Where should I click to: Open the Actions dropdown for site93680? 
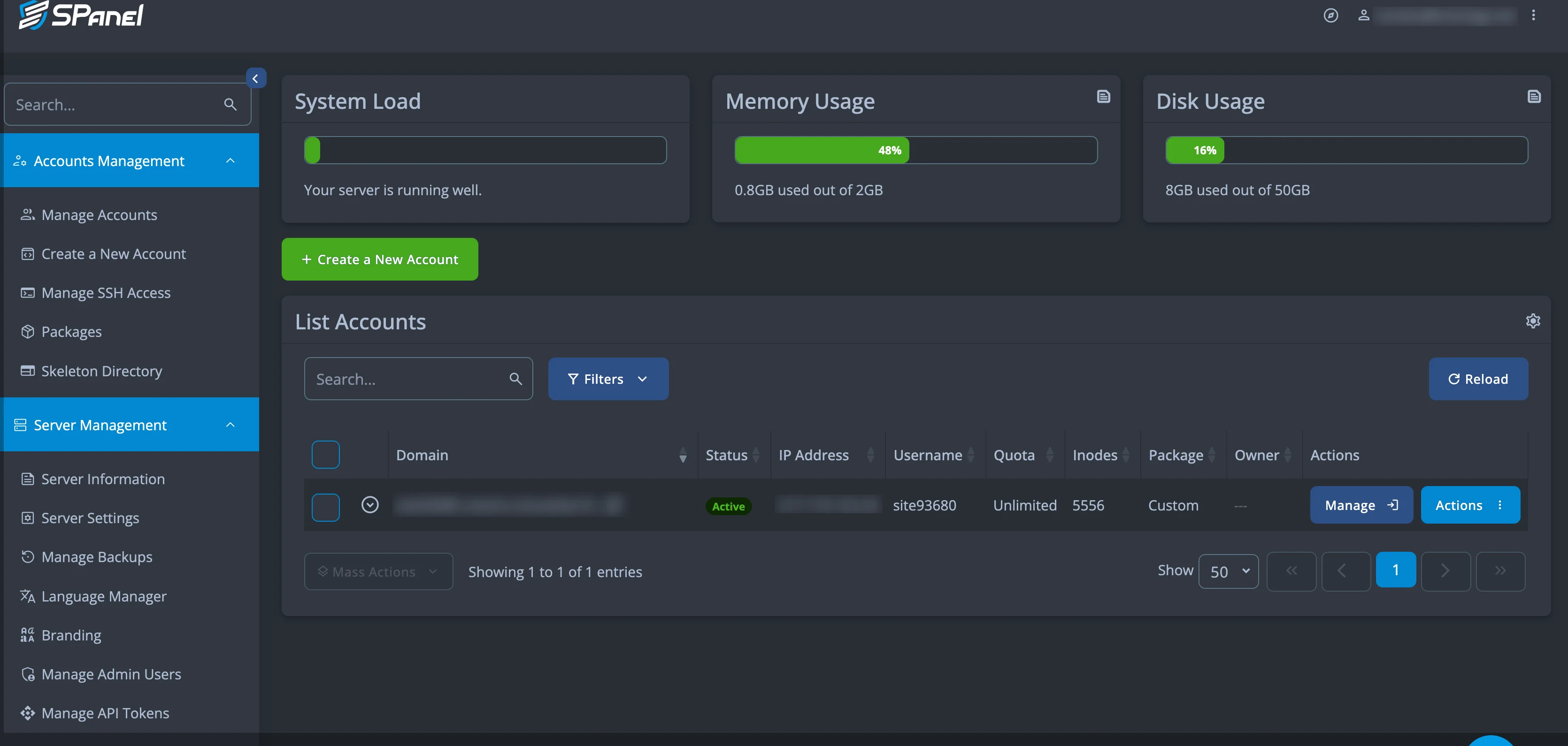[x=1470, y=505]
